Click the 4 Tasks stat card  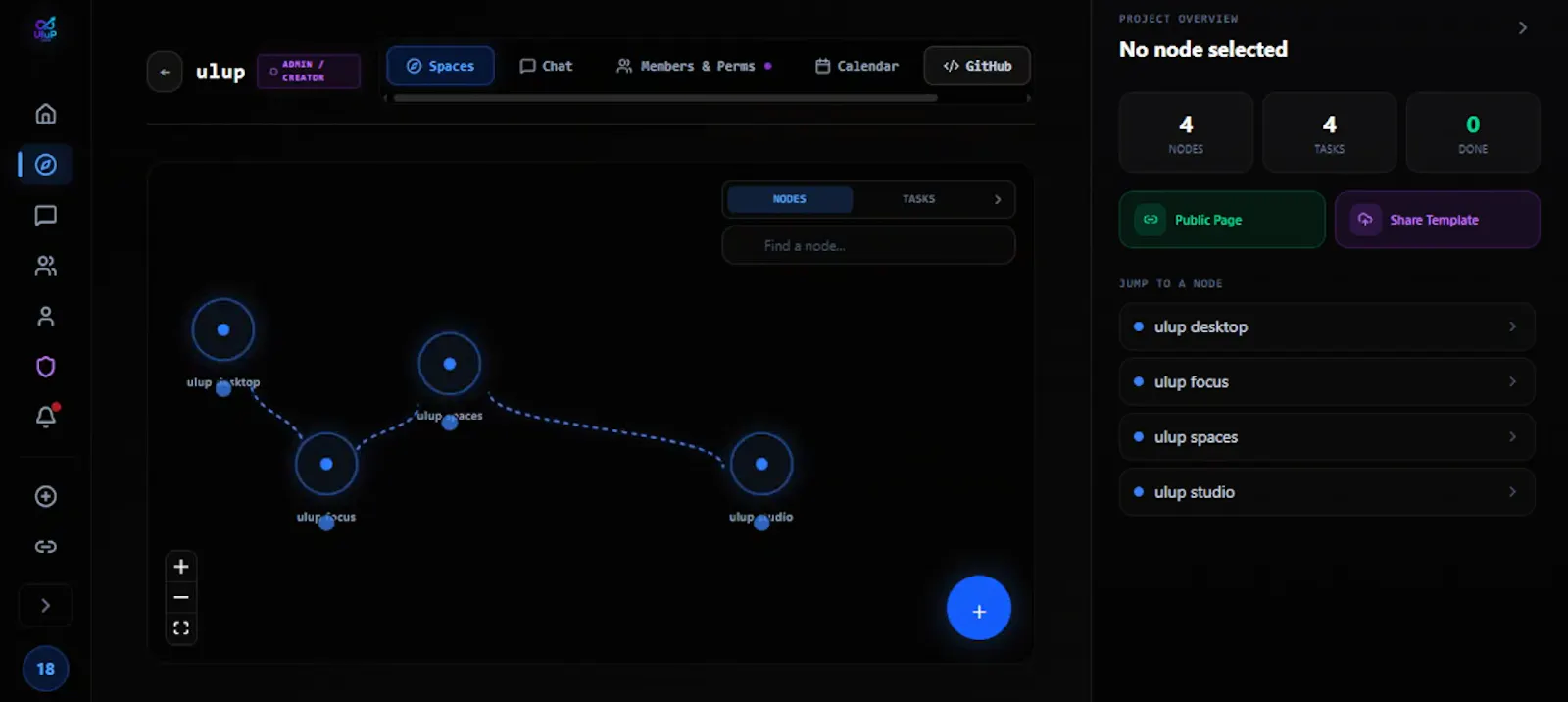point(1329,132)
